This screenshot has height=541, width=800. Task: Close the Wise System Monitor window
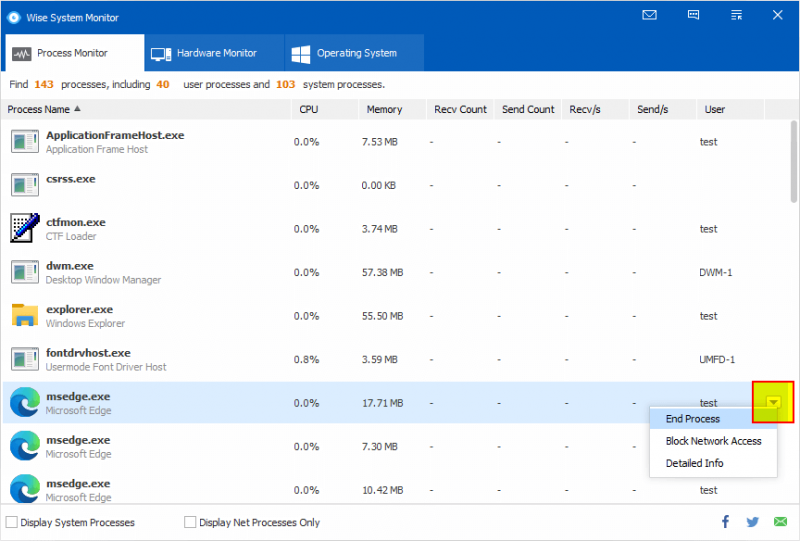(778, 15)
